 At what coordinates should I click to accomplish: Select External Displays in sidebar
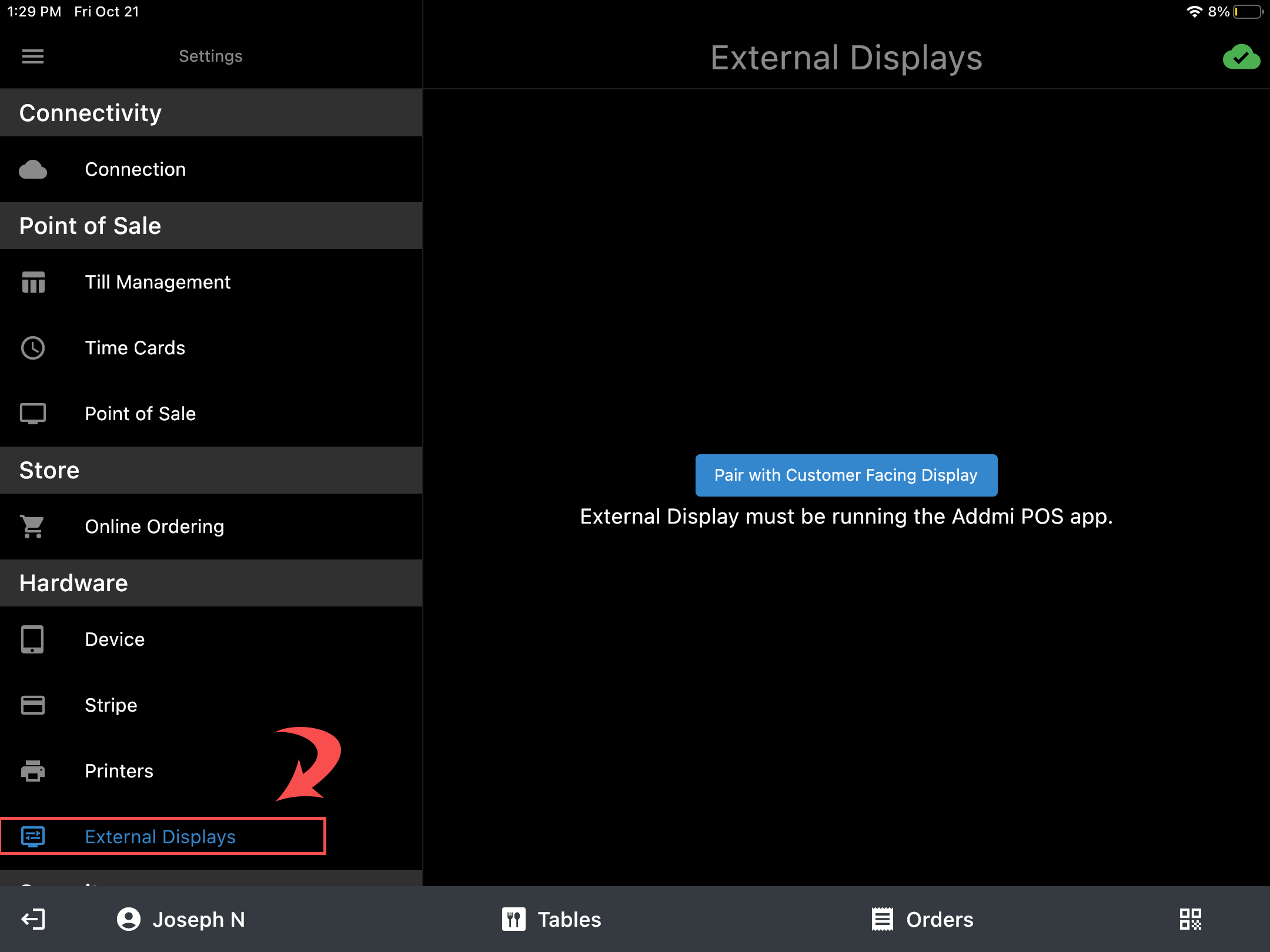[x=160, y=836]
